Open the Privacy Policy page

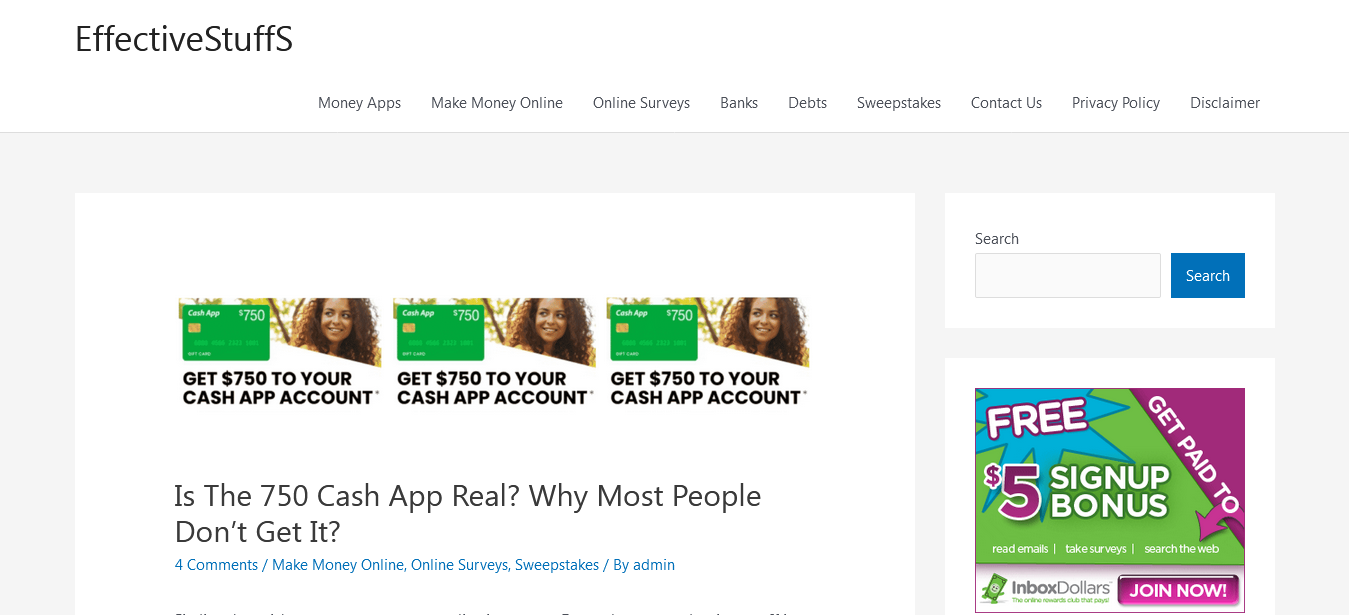1116,103
